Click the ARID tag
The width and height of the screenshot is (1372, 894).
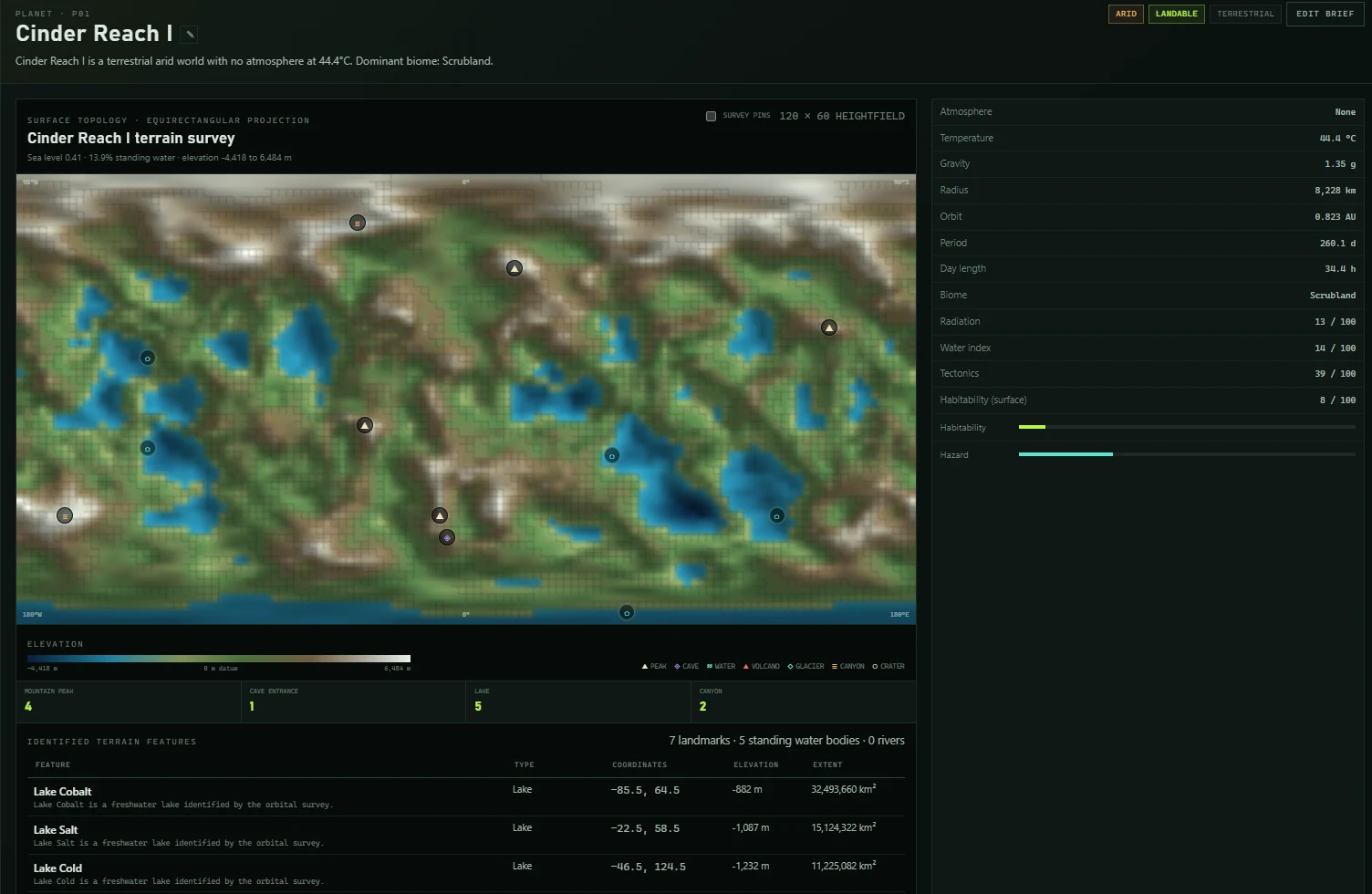(x=1126, y=14)
